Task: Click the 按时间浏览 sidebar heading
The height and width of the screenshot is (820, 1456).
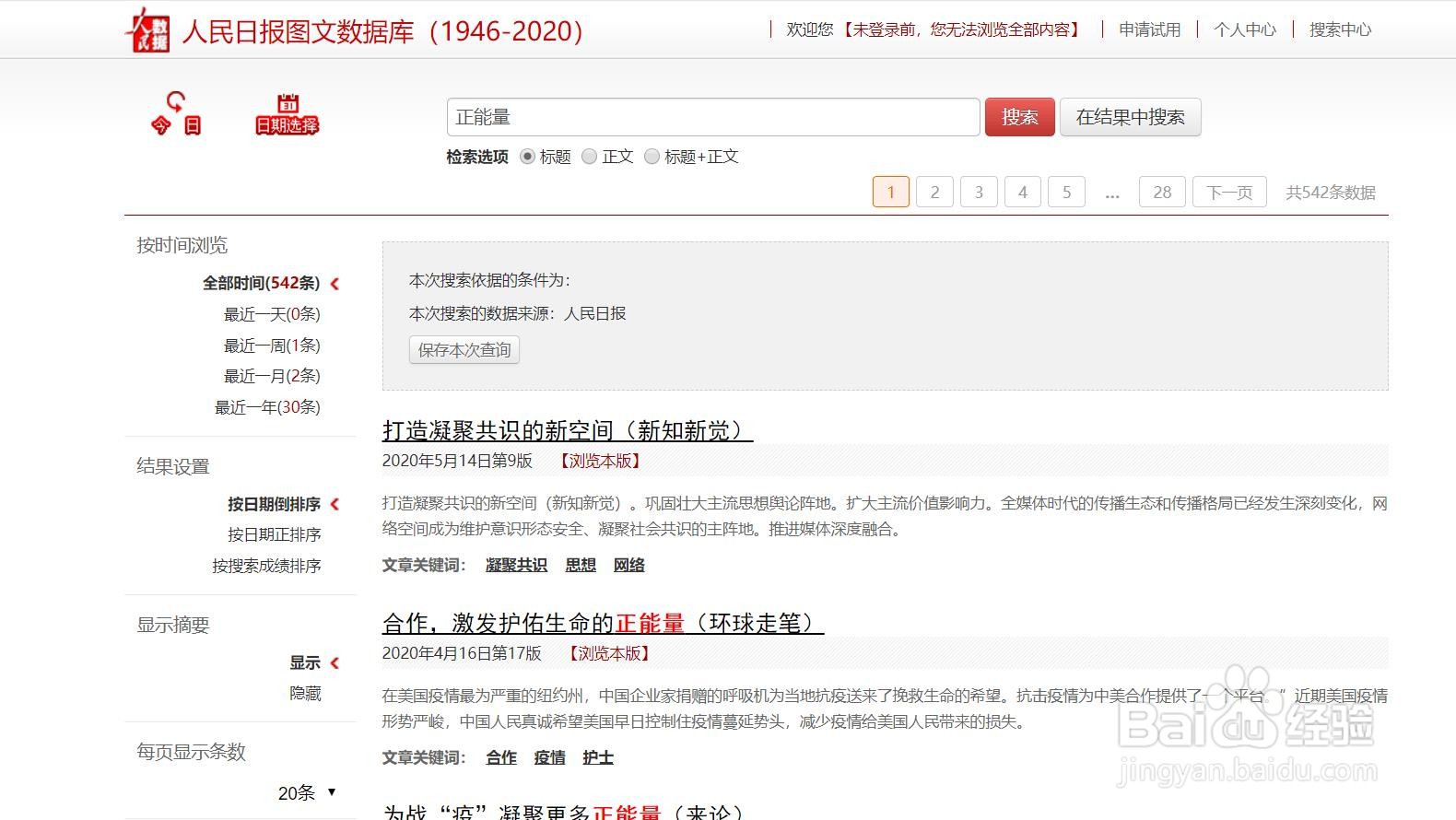Action: tap(182, 245)
